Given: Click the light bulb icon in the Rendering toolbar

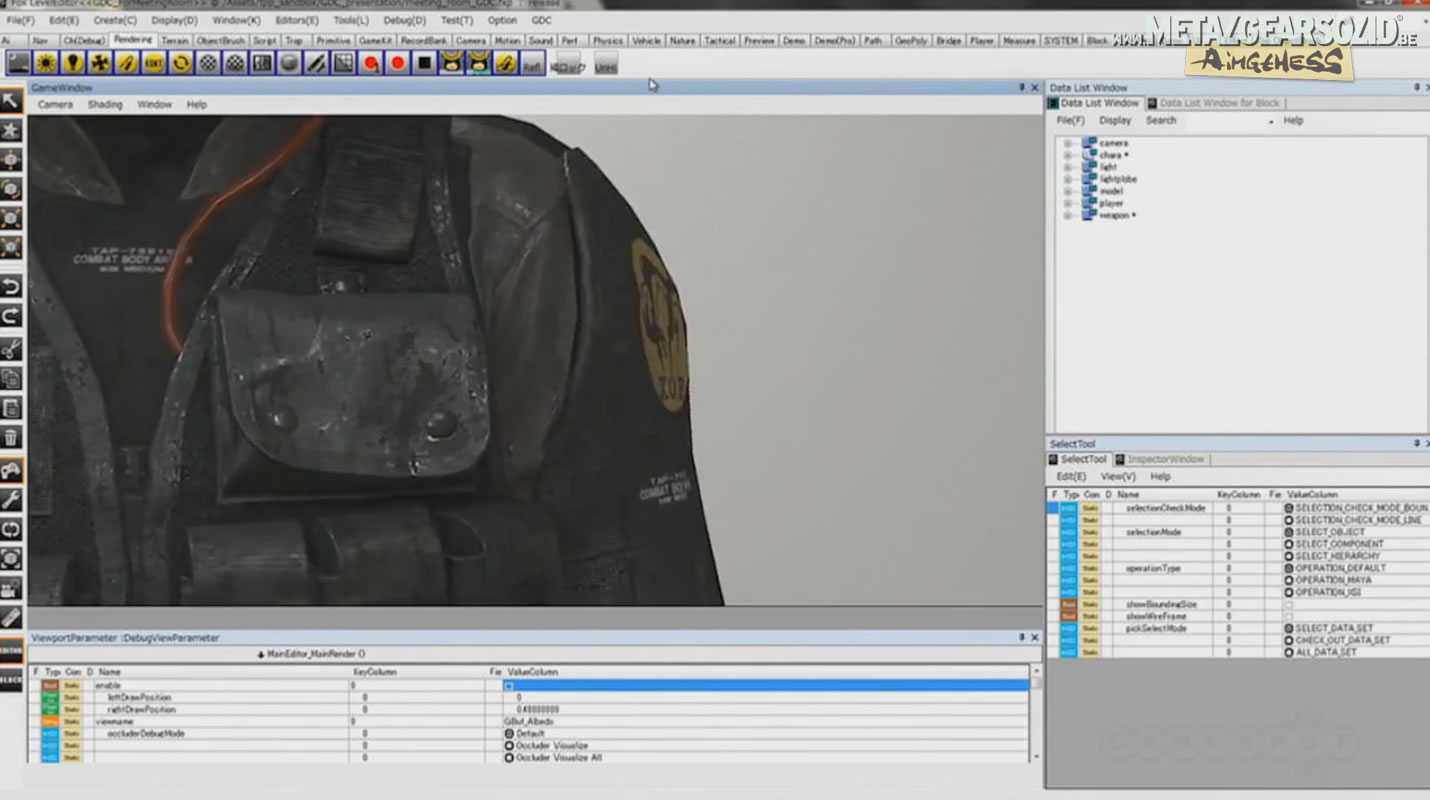Looking at the screenshot, I should pyautogui.click(x=72, y=63).
